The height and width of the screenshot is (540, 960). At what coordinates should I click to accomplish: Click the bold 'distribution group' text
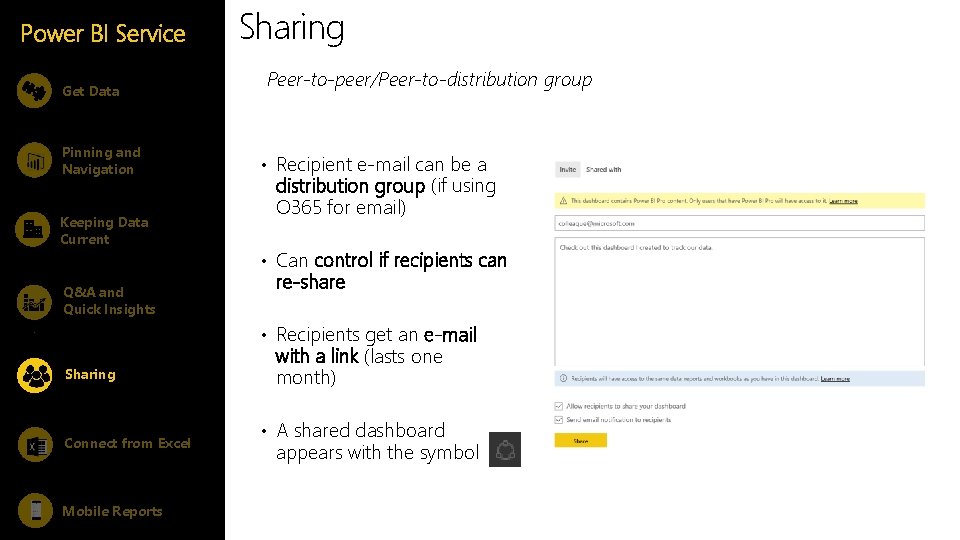point(350,186)
